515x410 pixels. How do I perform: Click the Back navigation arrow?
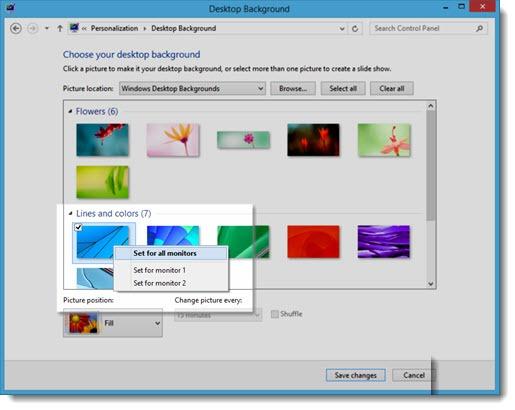pos(16,29)
